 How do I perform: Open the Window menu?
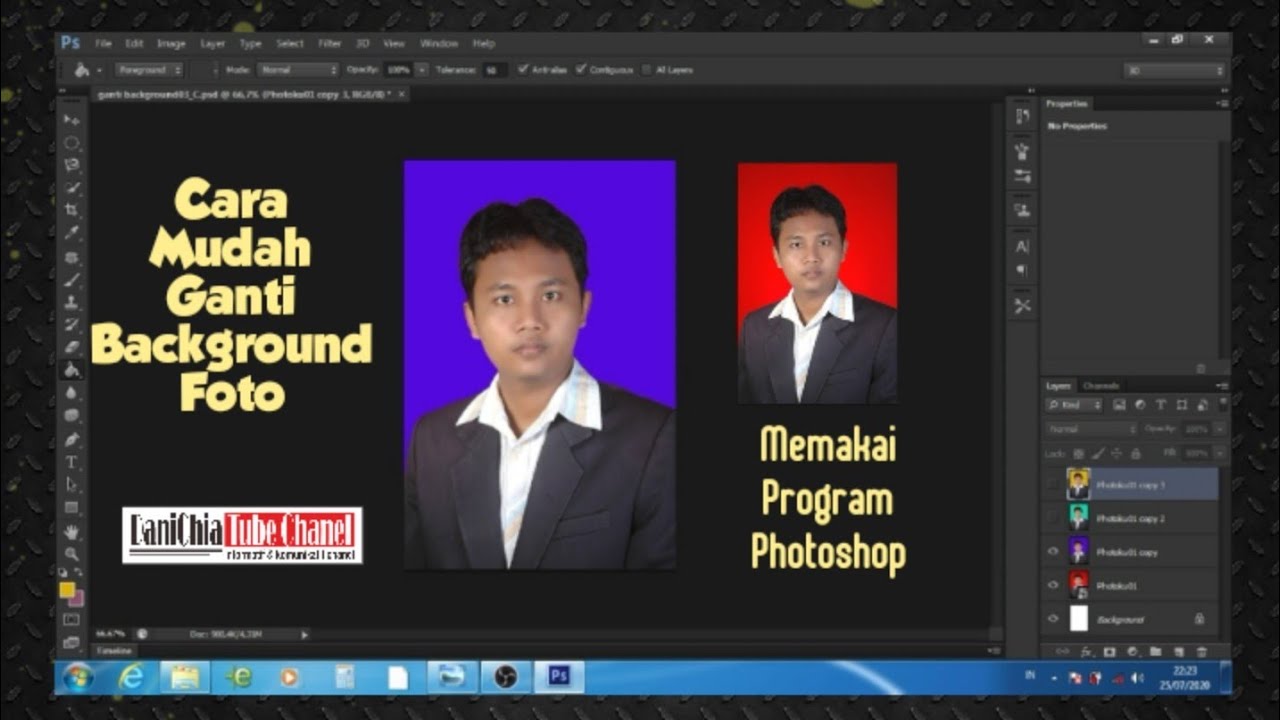click(x=438, y=43)
